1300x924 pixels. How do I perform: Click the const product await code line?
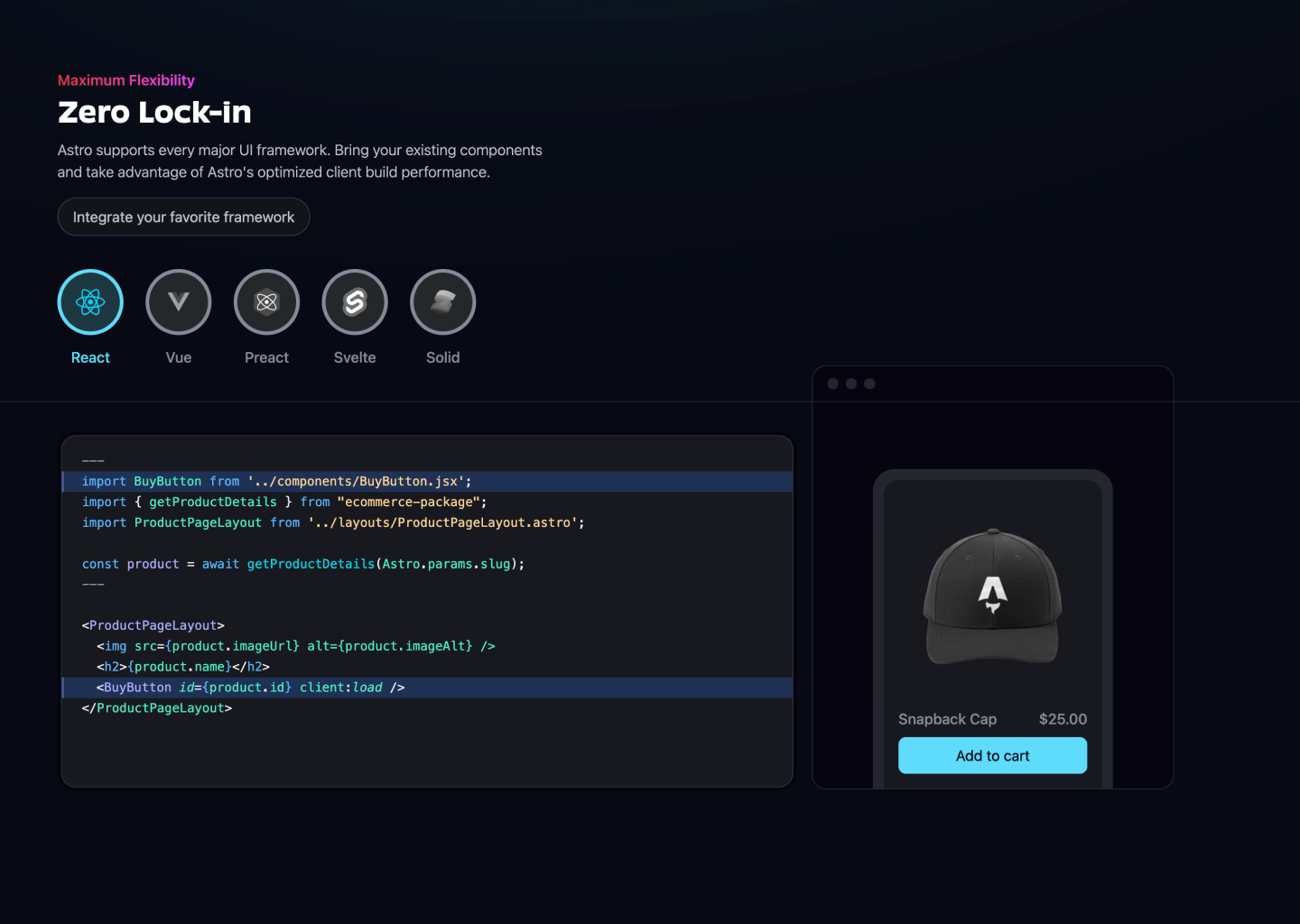303,564
